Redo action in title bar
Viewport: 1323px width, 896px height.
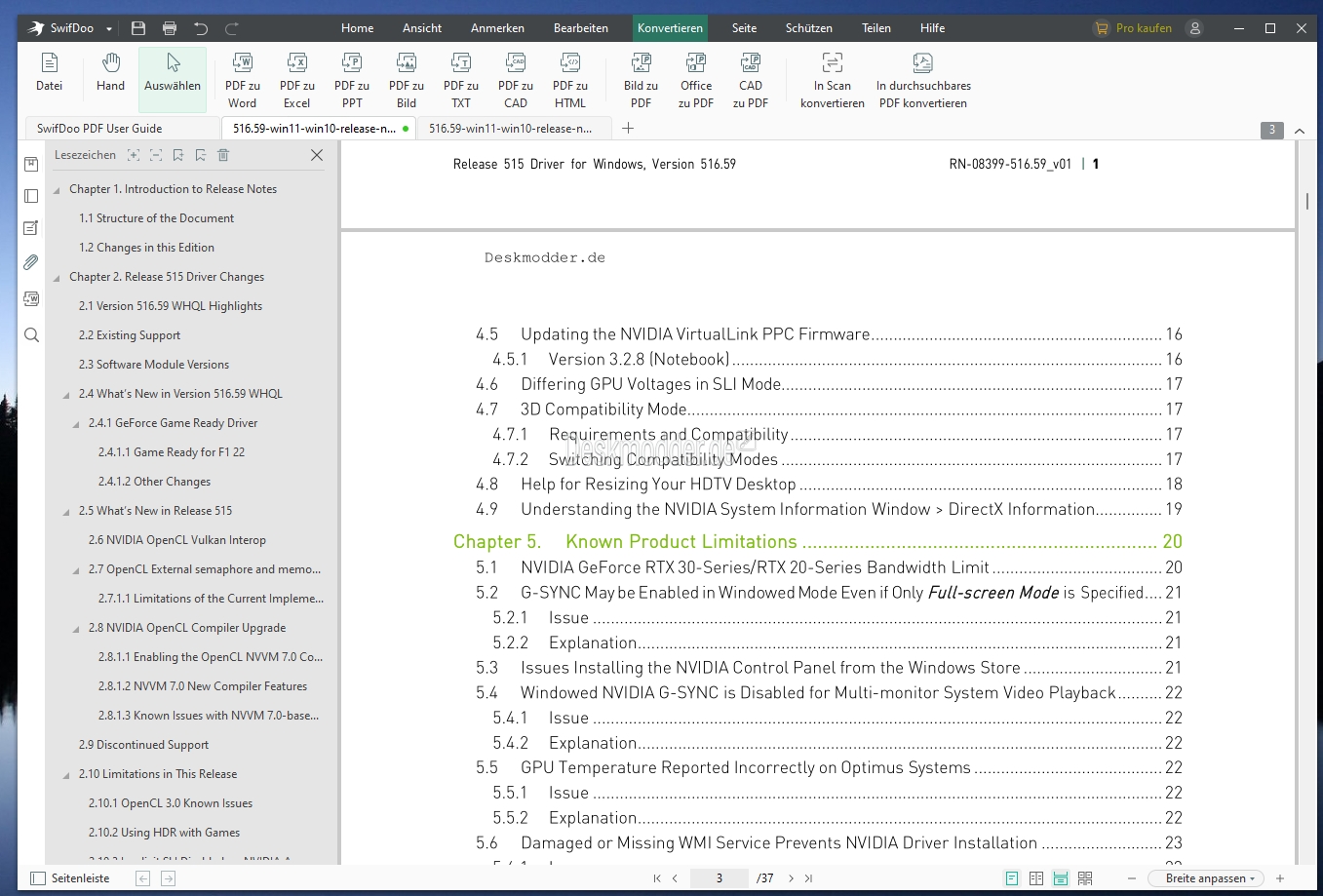(232, 28)
